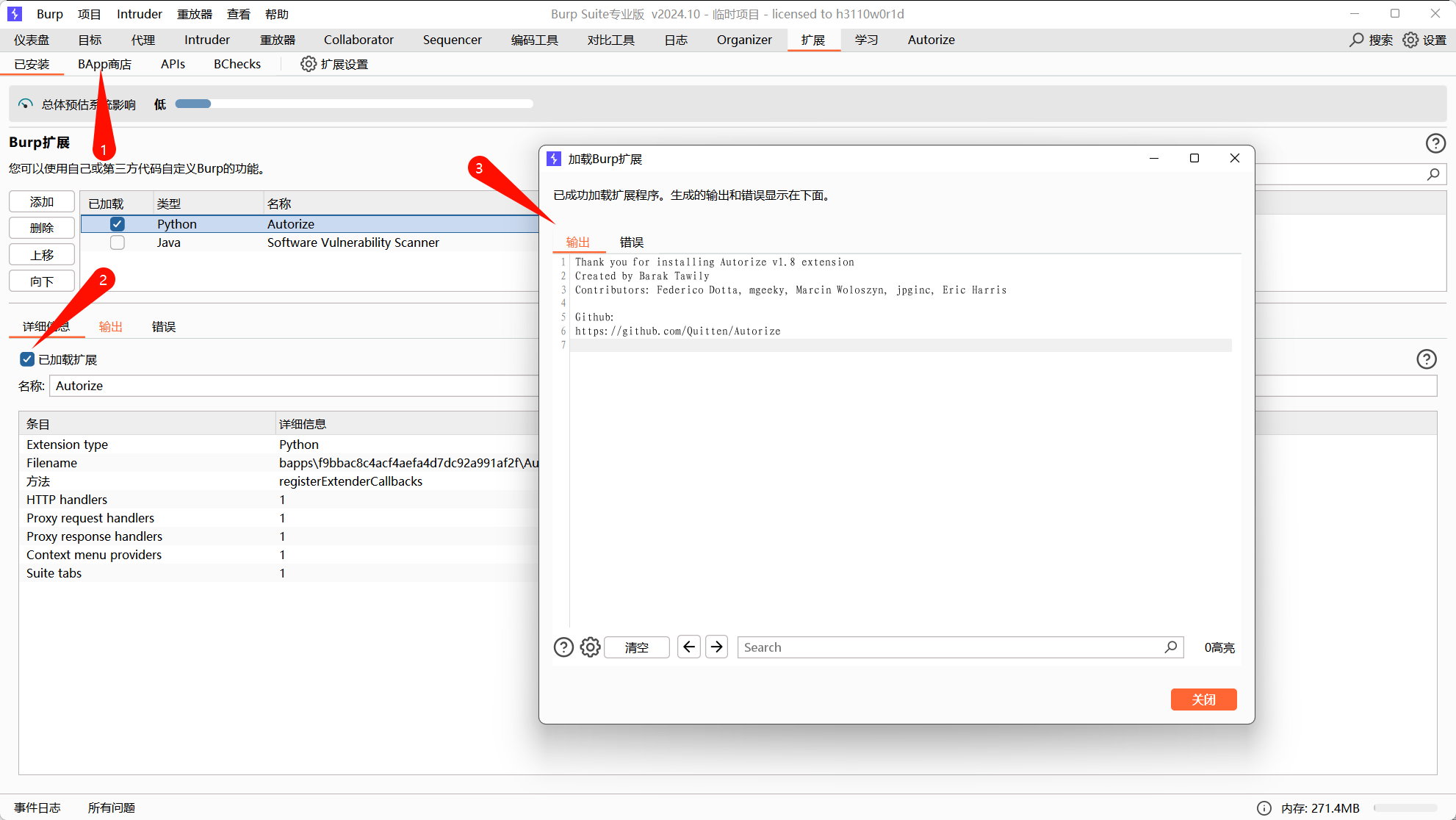The height and width of the screenshot is (820, 1456).
Task: Open the BApp商店 tab
Action: [x=104, y=64]
